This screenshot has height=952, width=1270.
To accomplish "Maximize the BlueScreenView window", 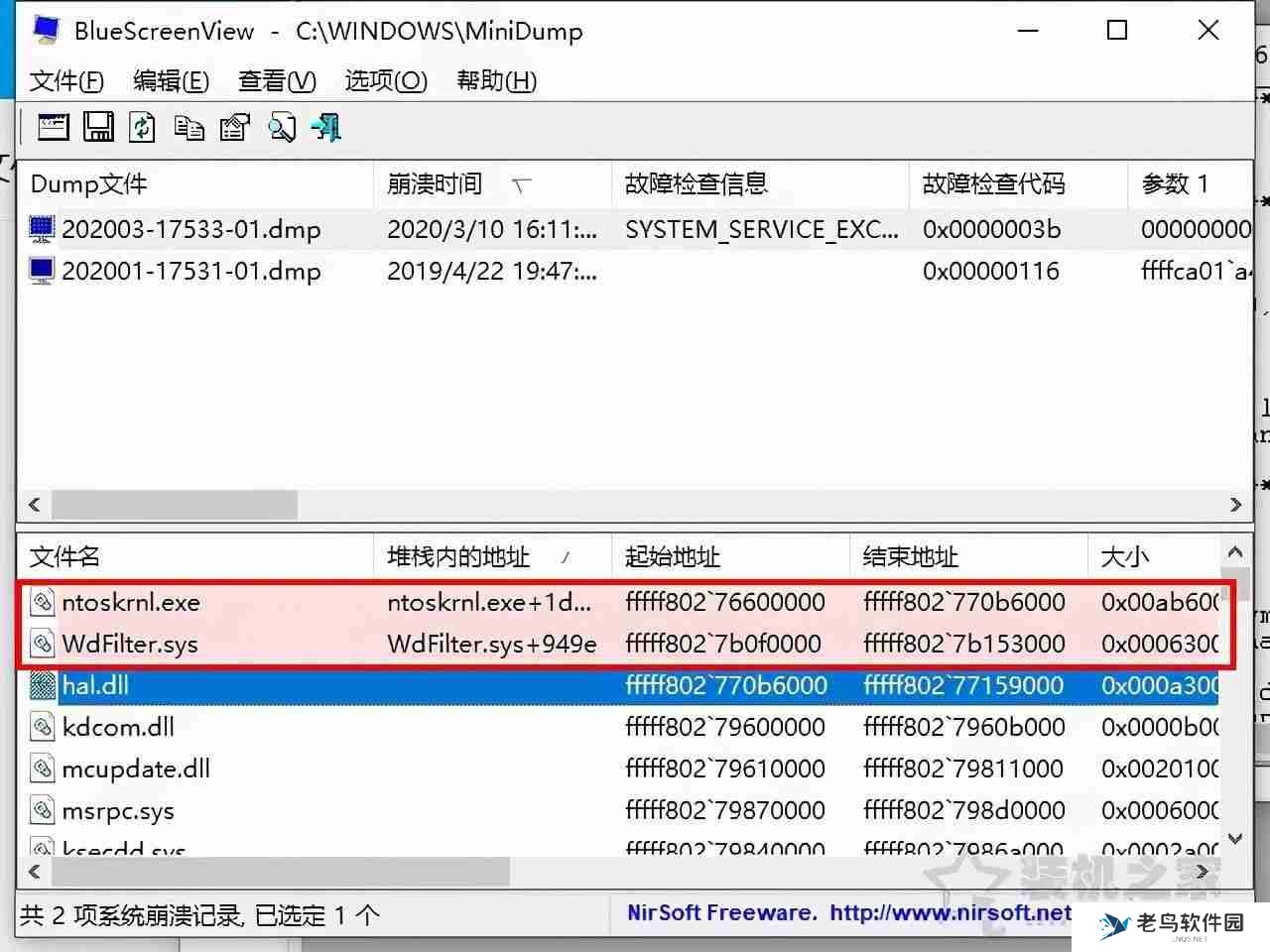I will click(x=1117, y=30).
